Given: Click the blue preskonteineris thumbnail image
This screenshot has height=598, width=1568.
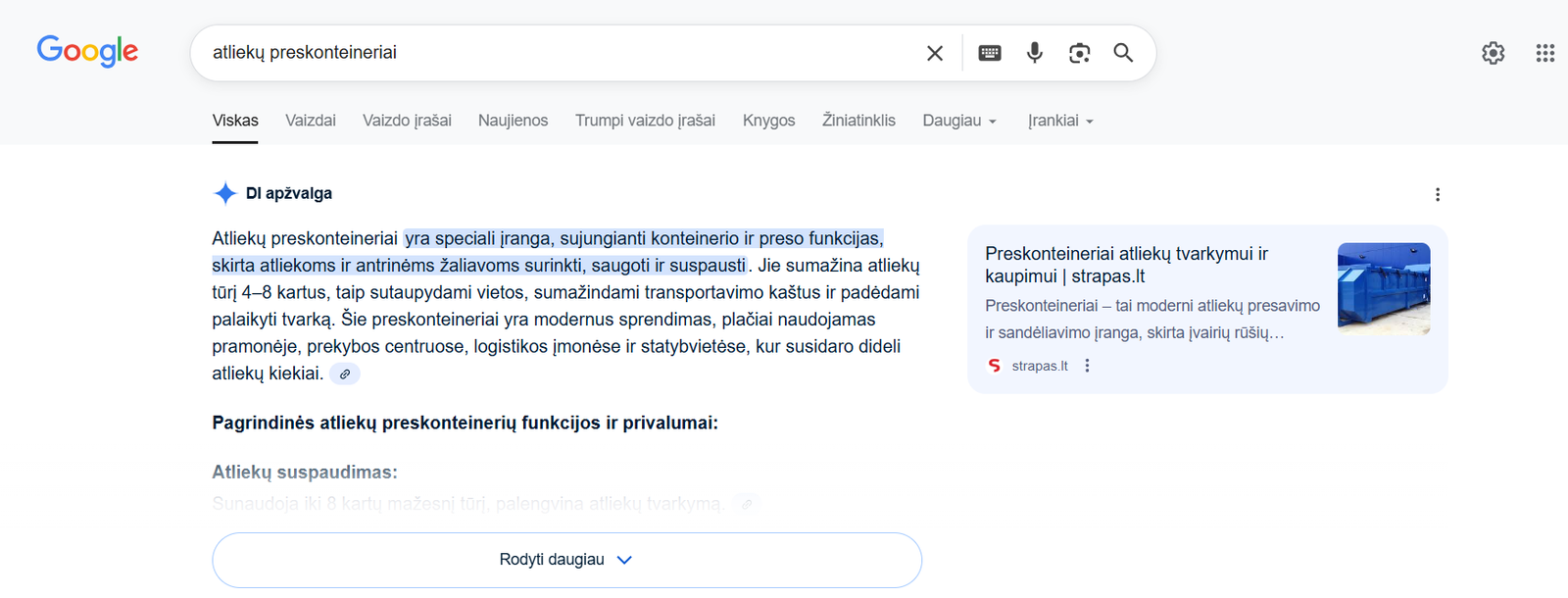Looking at the screenshot, I should [x=1383, y=288].
